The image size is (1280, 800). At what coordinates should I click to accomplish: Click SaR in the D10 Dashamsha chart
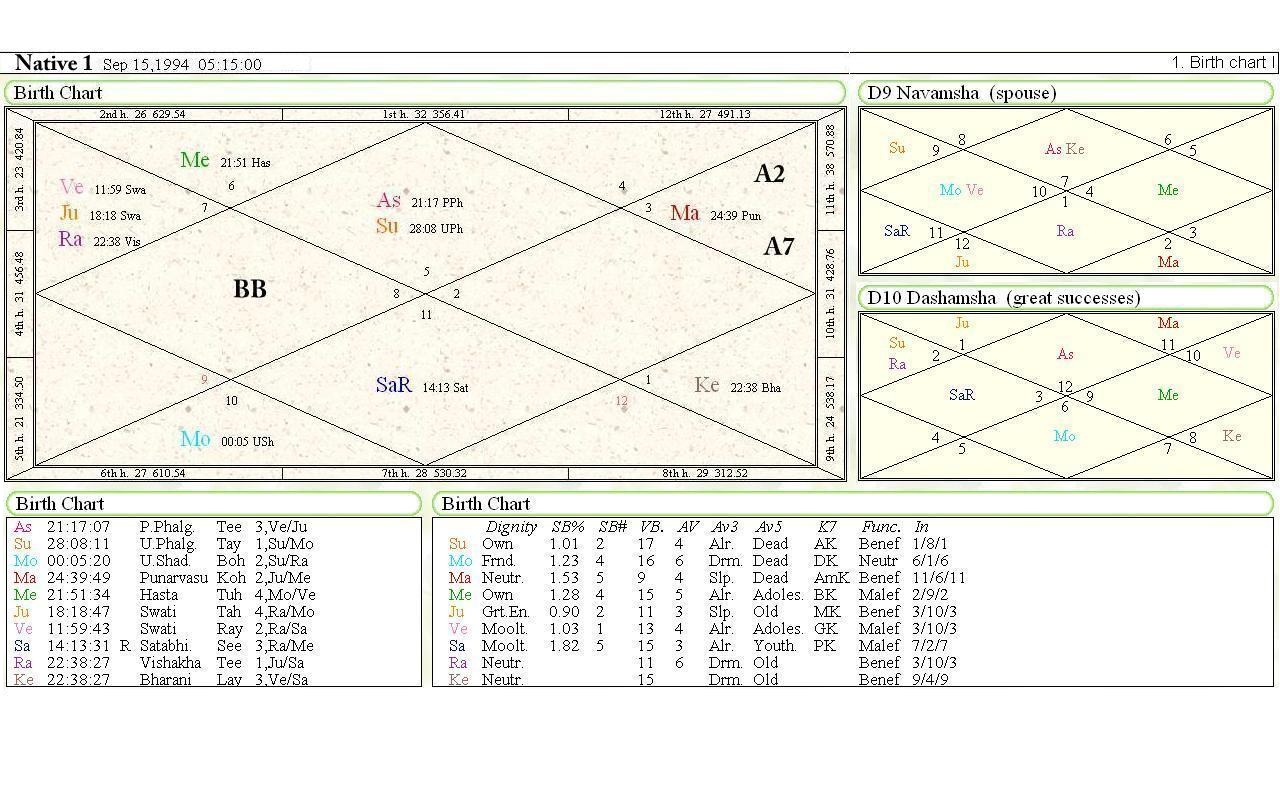click(x=962, y=395)
